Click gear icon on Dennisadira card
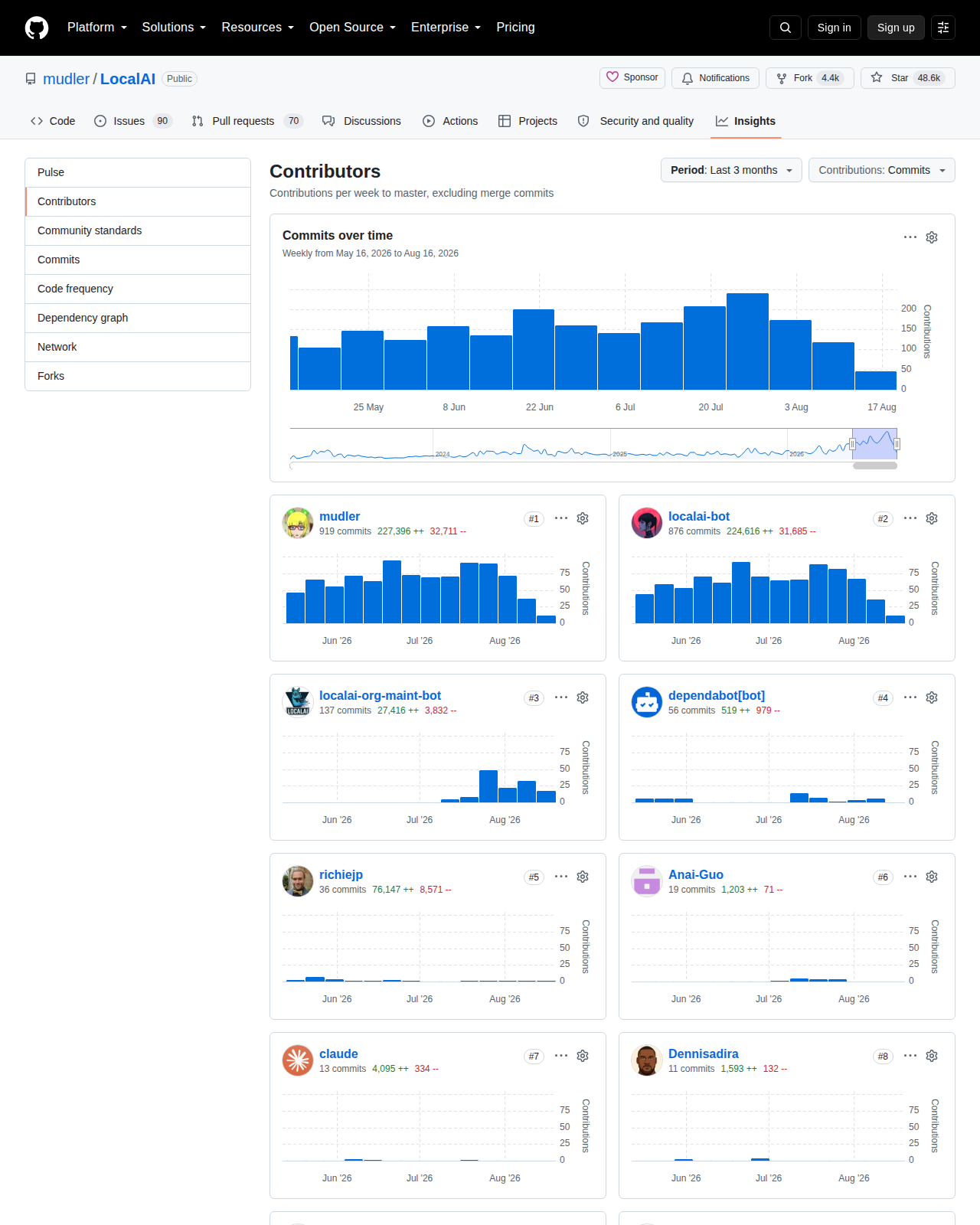 tap(932, 1056)
